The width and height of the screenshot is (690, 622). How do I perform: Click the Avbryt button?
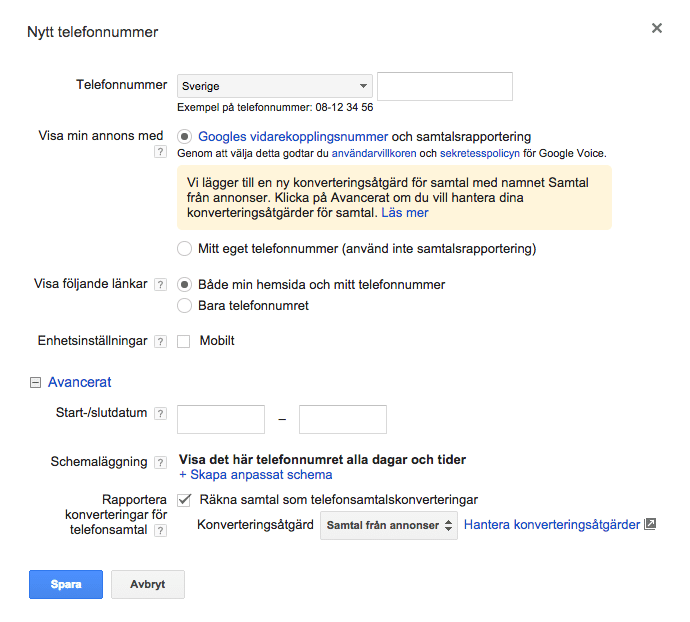148,585
